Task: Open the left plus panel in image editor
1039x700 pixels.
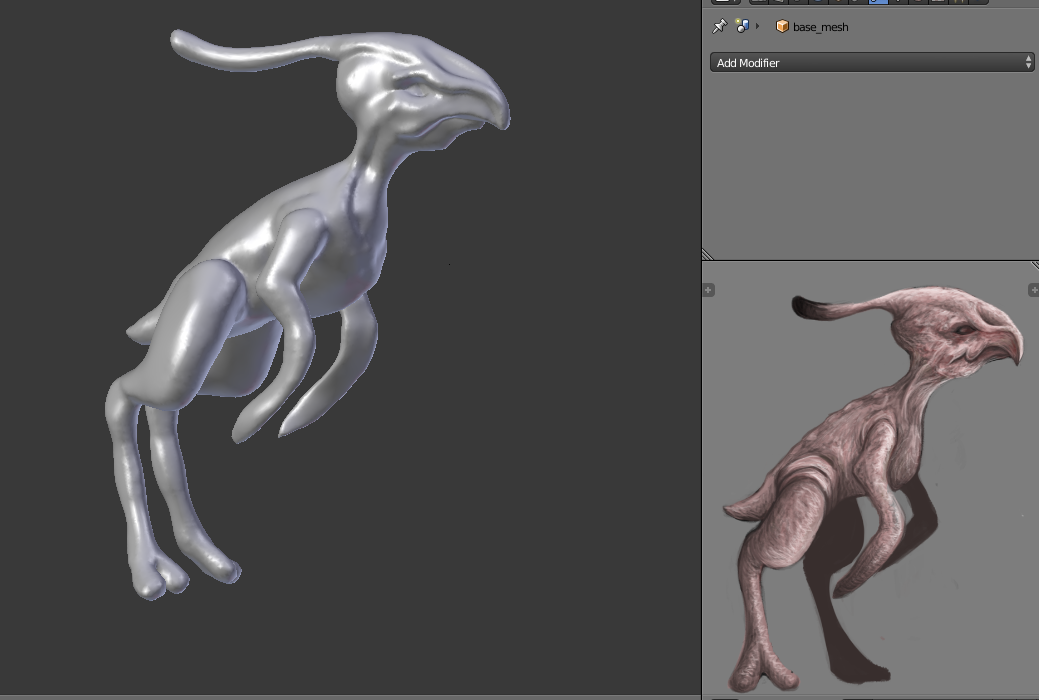Action: click(708, 290)
